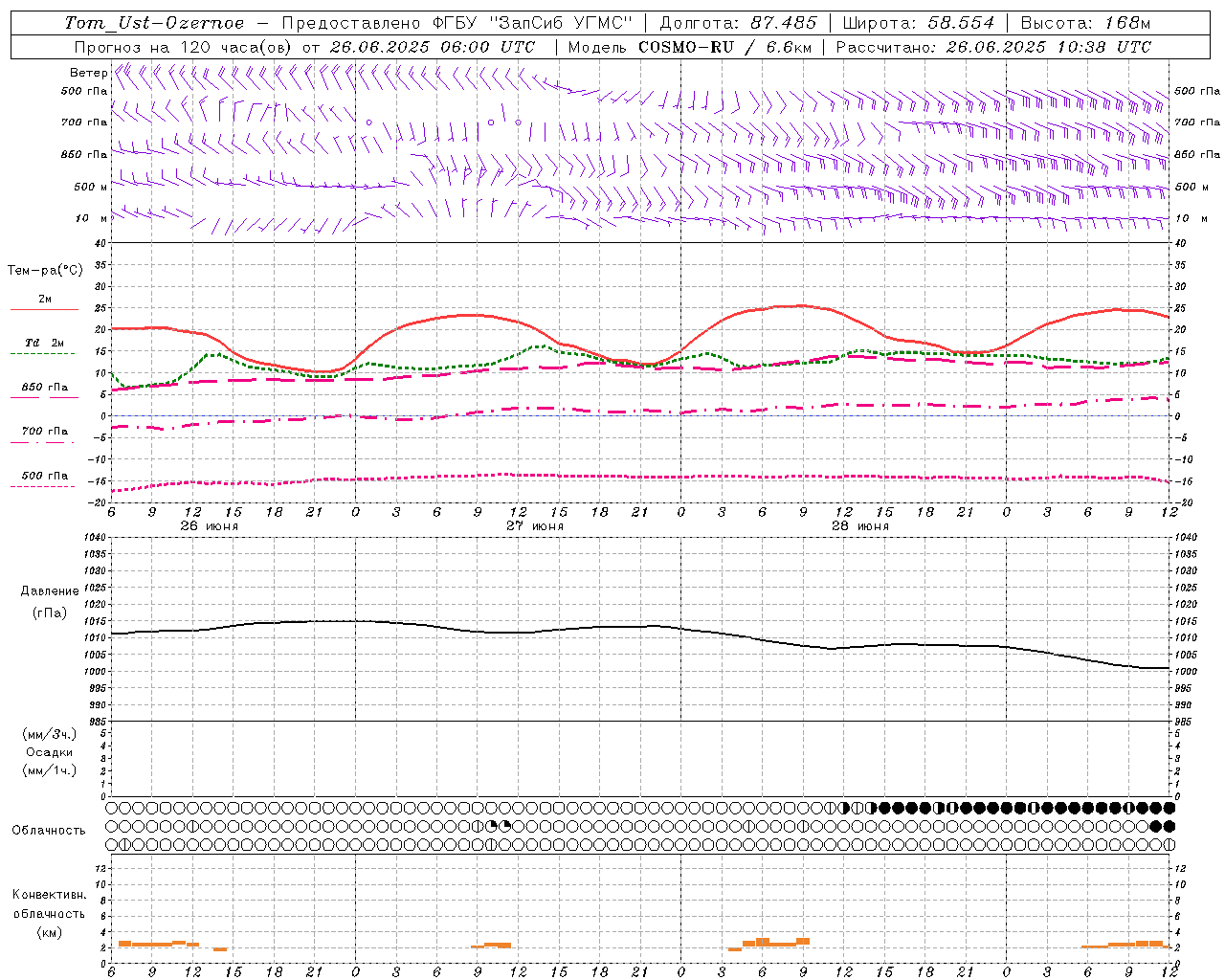This screenshot has width=1225, height=980.
Task: Click the longitude value Долгота: 87.485
Action: pos(738,23)
